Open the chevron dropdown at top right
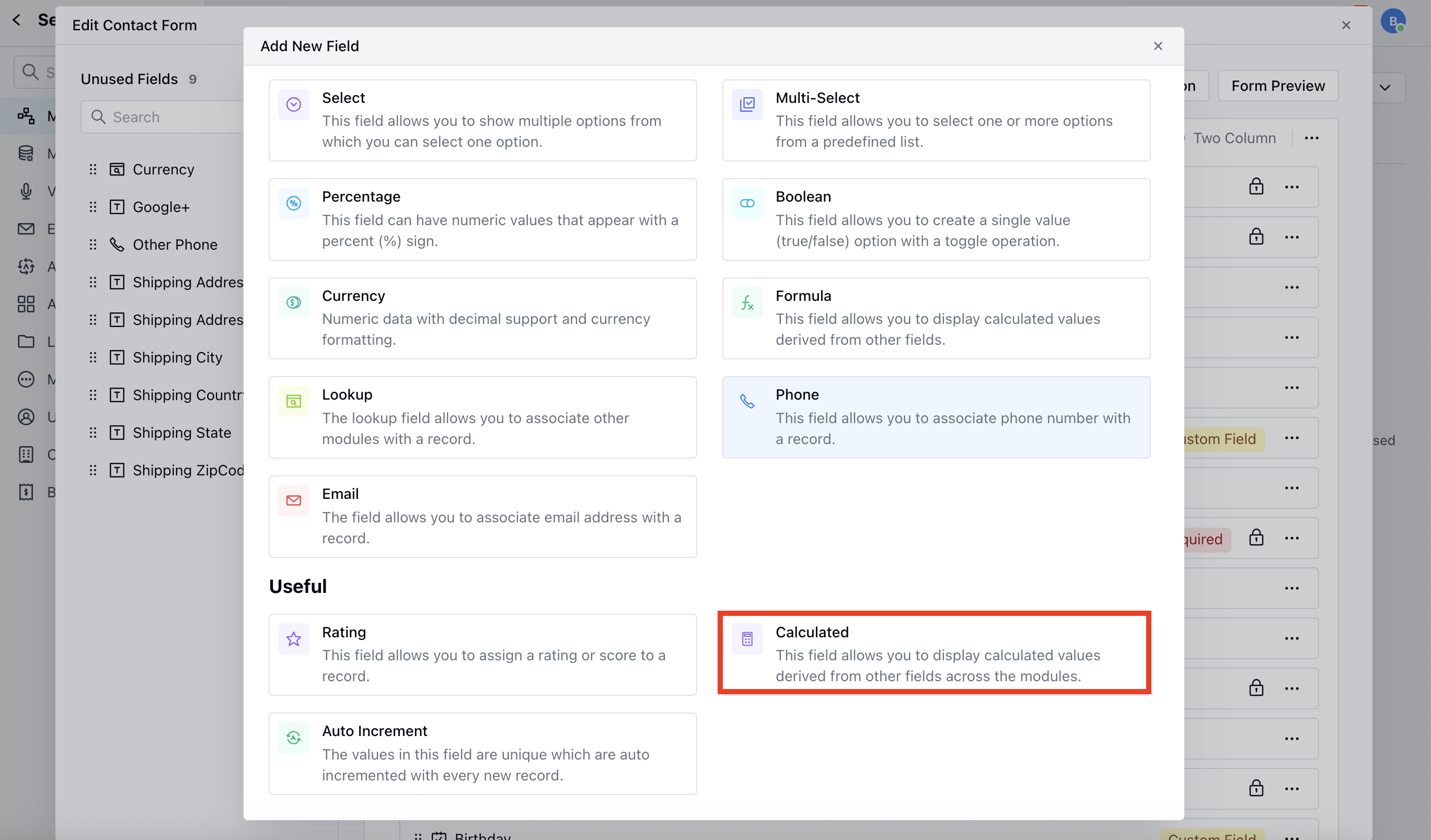This screenshot has width=1431, height=840. click(1384, 87)
